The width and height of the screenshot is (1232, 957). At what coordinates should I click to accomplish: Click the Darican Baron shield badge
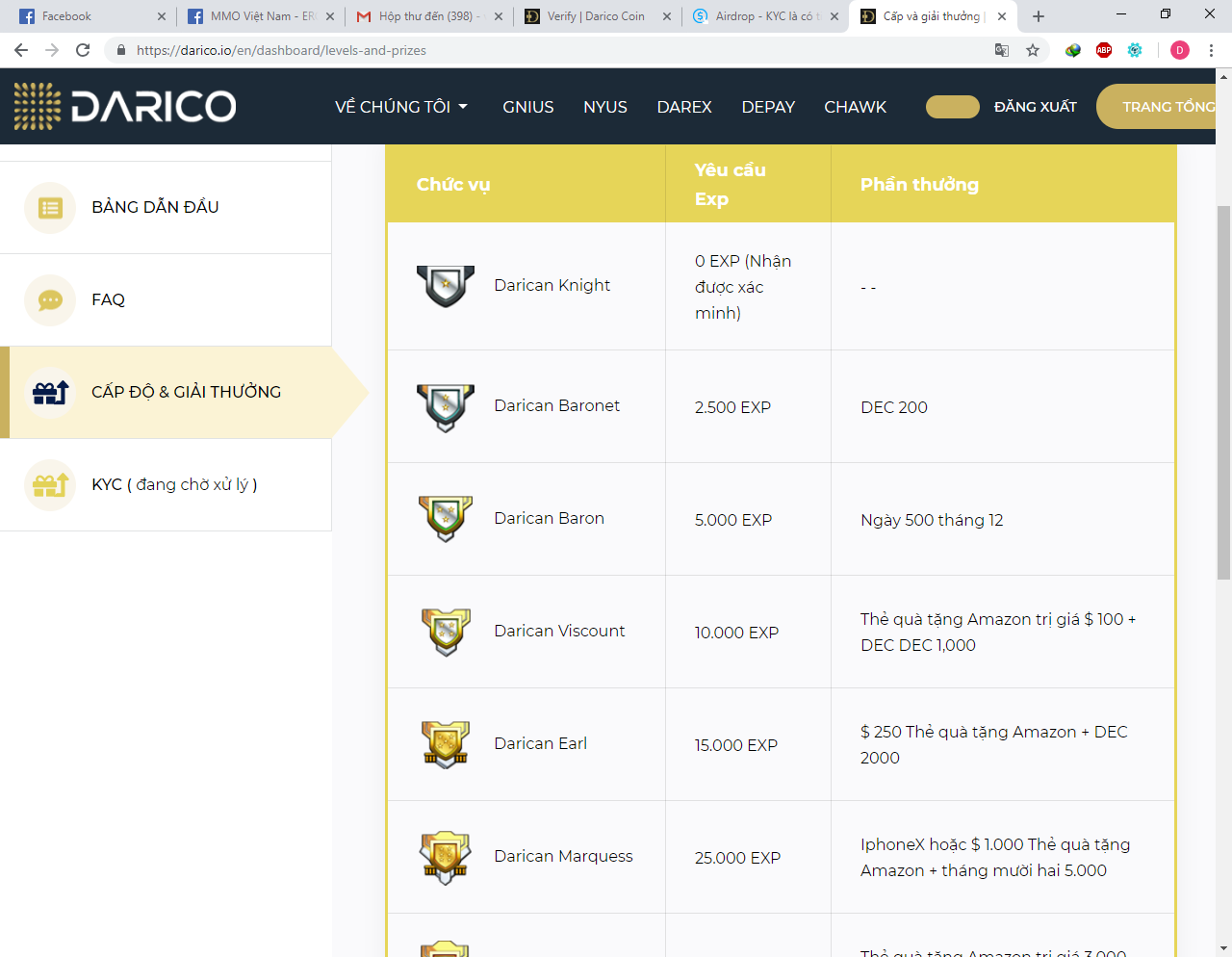[446, 519]
